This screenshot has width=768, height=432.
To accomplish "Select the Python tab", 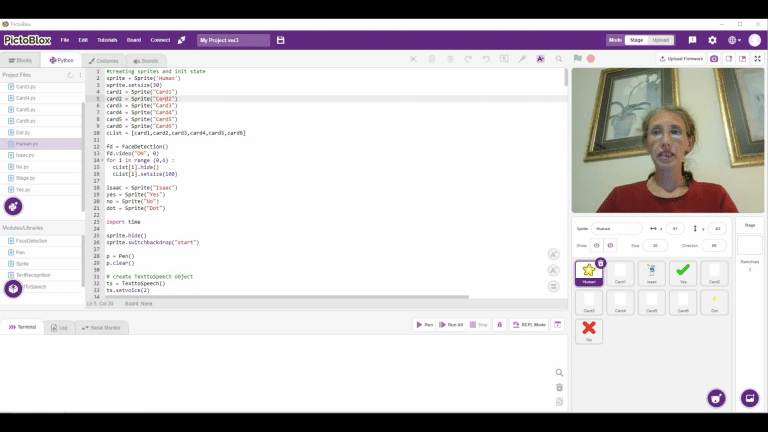I will (61, 61).
